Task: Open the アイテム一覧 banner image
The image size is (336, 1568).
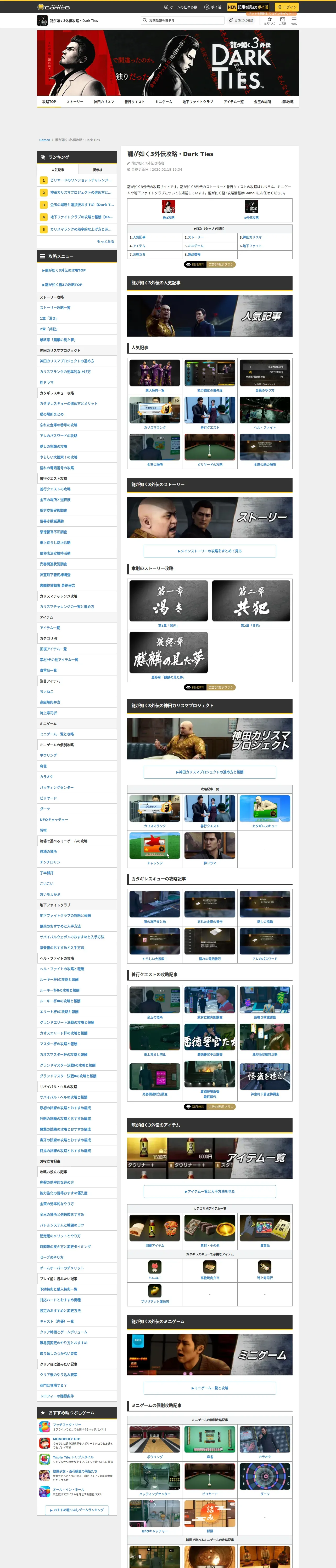Action: 210,1158
